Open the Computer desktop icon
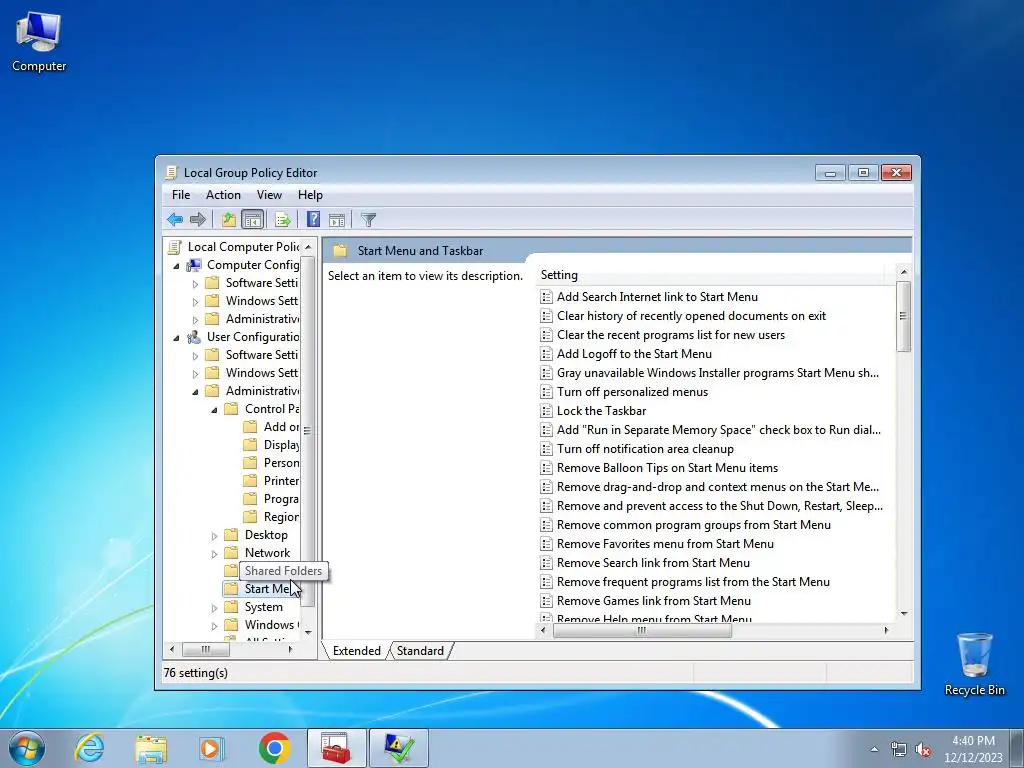The width and height of the screenshot is (1024, 768). click(x=39, y=42)
